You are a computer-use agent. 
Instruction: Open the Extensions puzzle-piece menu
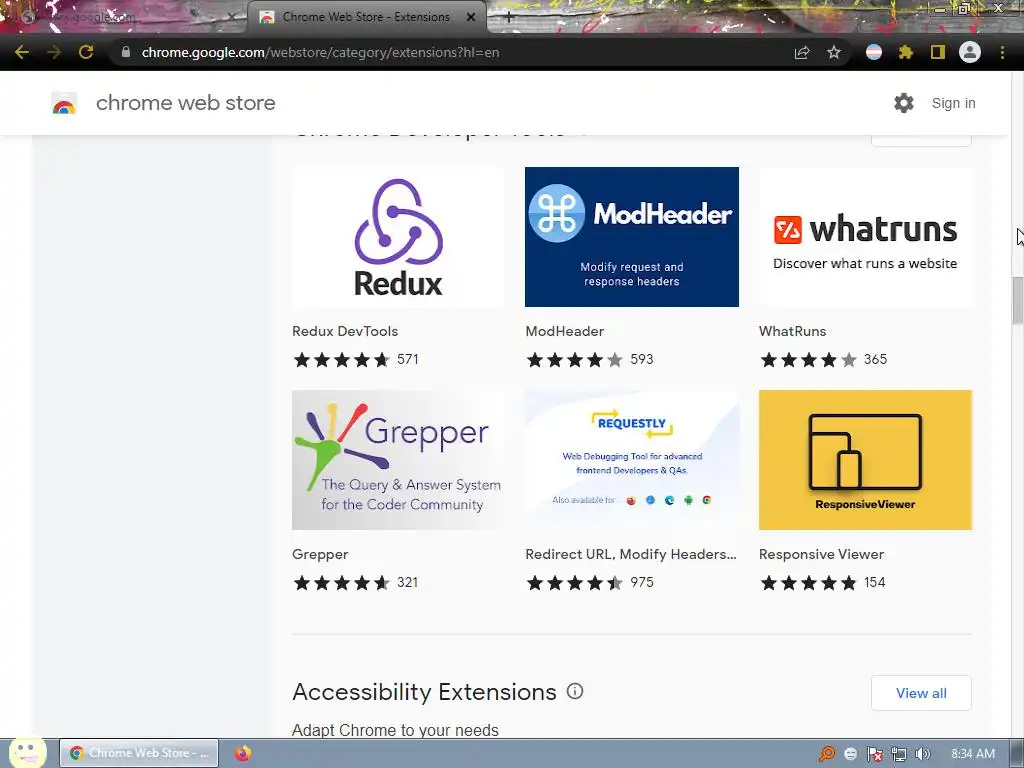tap(906, 52)
